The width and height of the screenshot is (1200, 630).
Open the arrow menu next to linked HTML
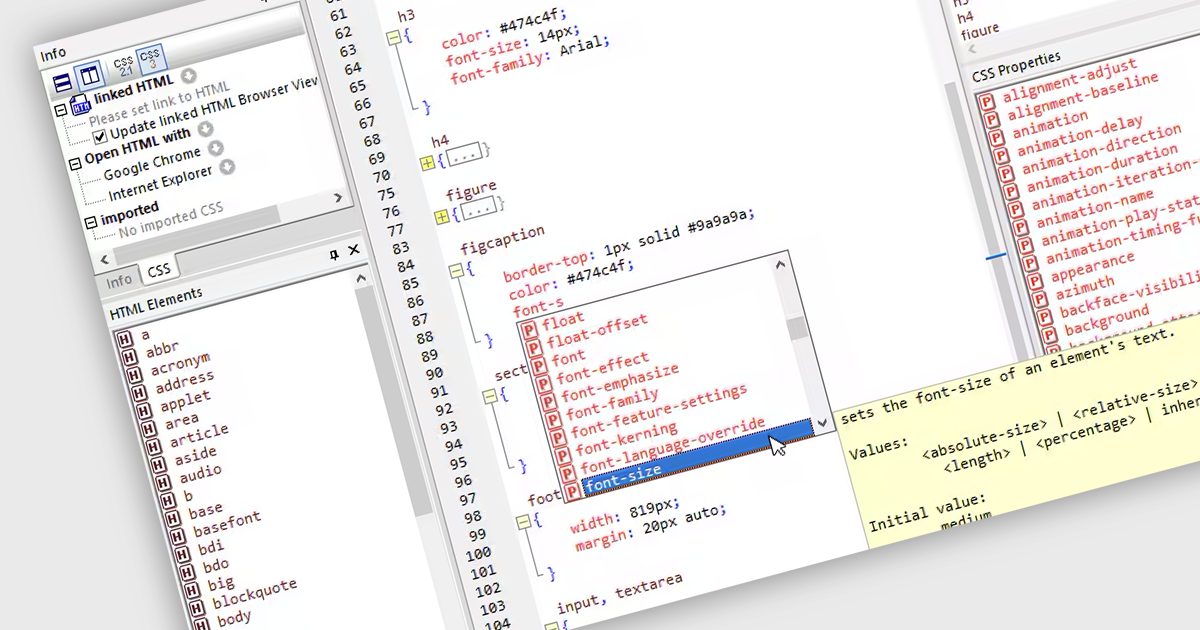point(189,76)
